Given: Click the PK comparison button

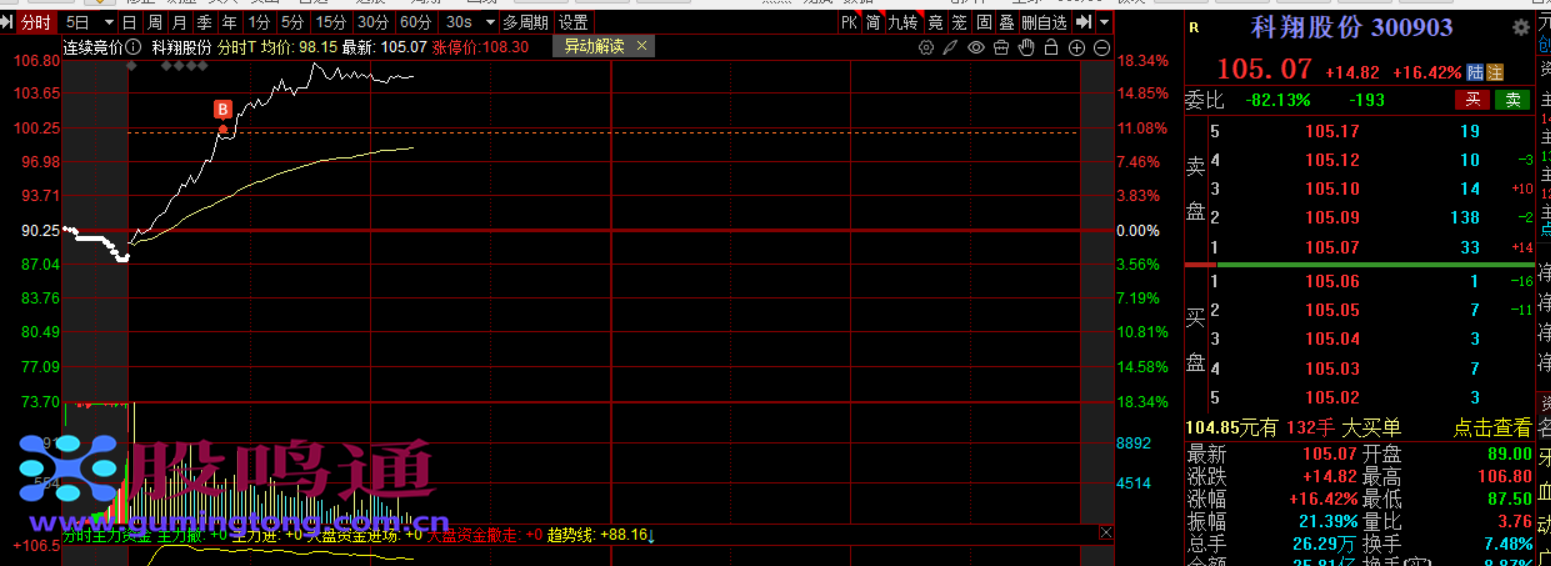Looking at the screenshot, I should pyautogui.click(x=849, y=22).
